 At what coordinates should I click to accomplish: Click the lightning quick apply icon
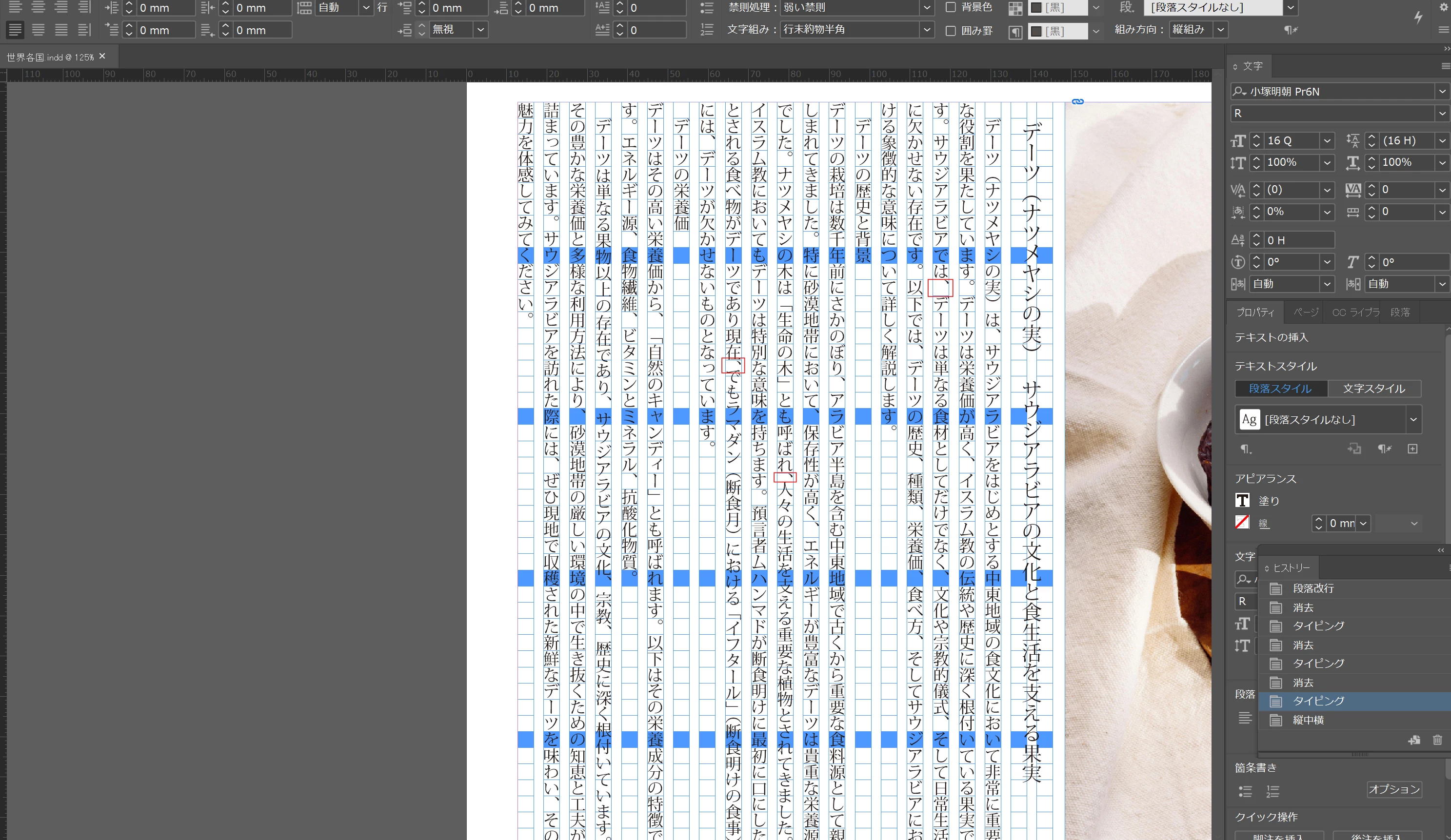1418,17
